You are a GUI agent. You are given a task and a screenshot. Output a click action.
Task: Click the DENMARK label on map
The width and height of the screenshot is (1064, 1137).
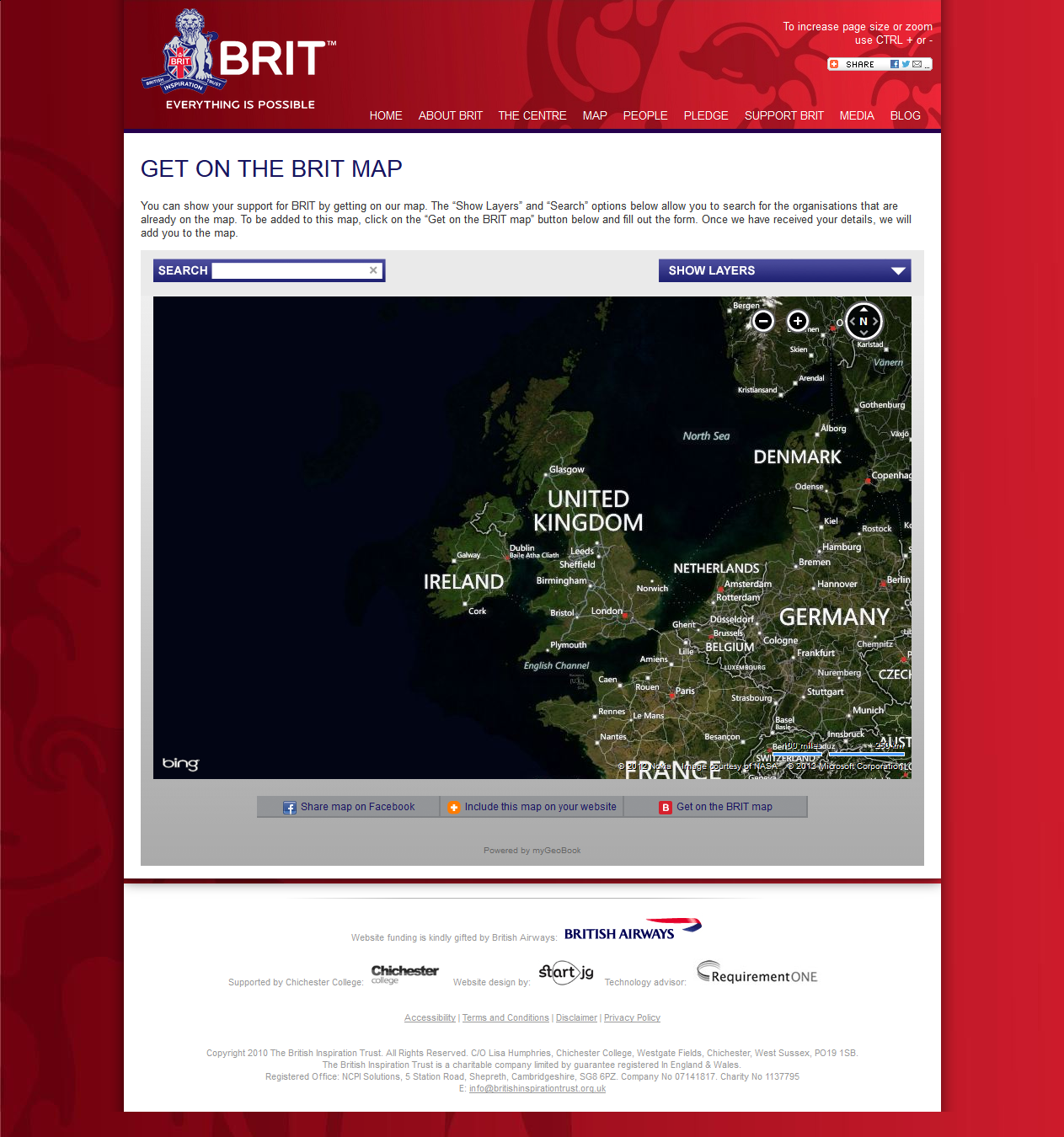click(797, 456)
